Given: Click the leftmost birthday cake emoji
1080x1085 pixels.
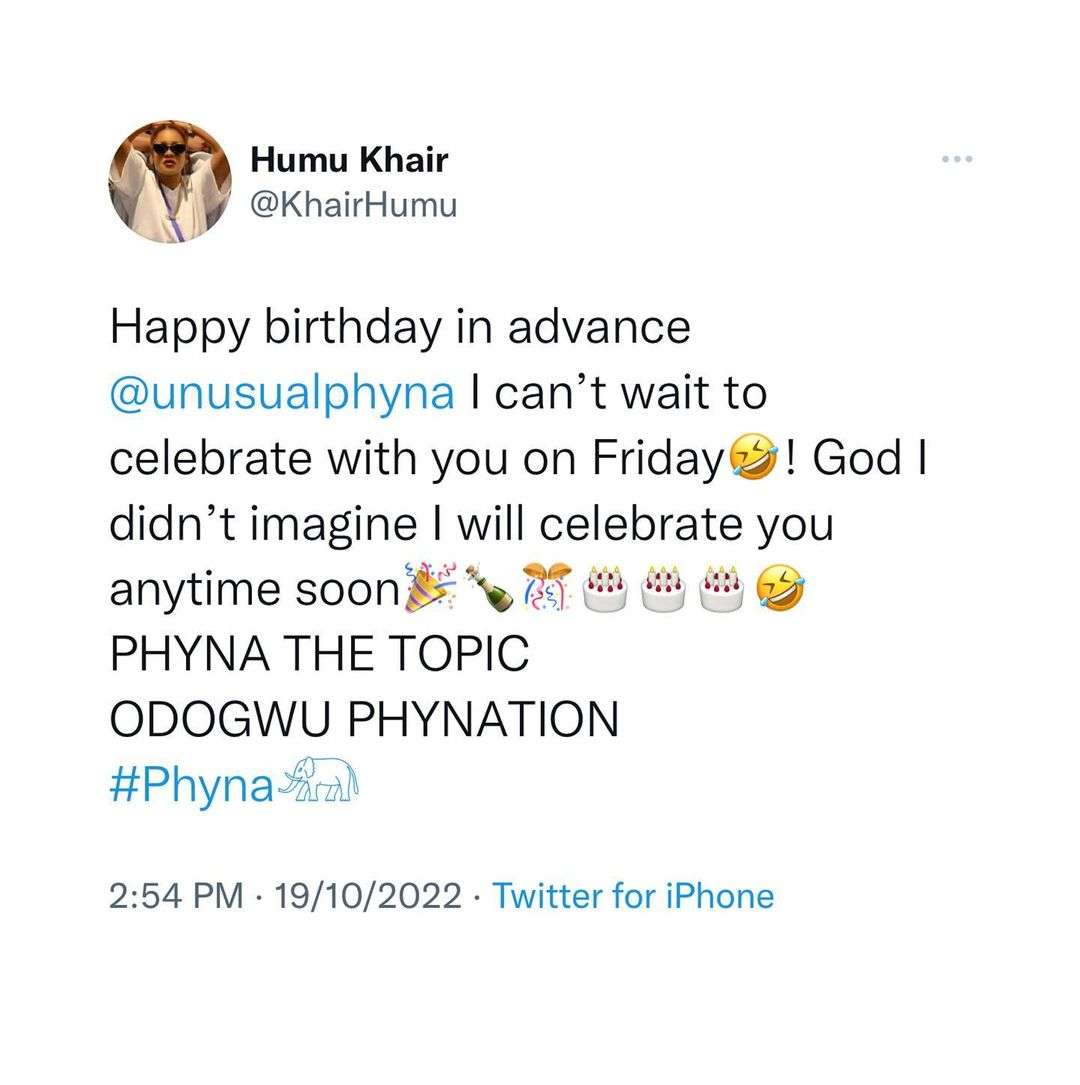Looking at the screenshot, I should pos(604,588).
